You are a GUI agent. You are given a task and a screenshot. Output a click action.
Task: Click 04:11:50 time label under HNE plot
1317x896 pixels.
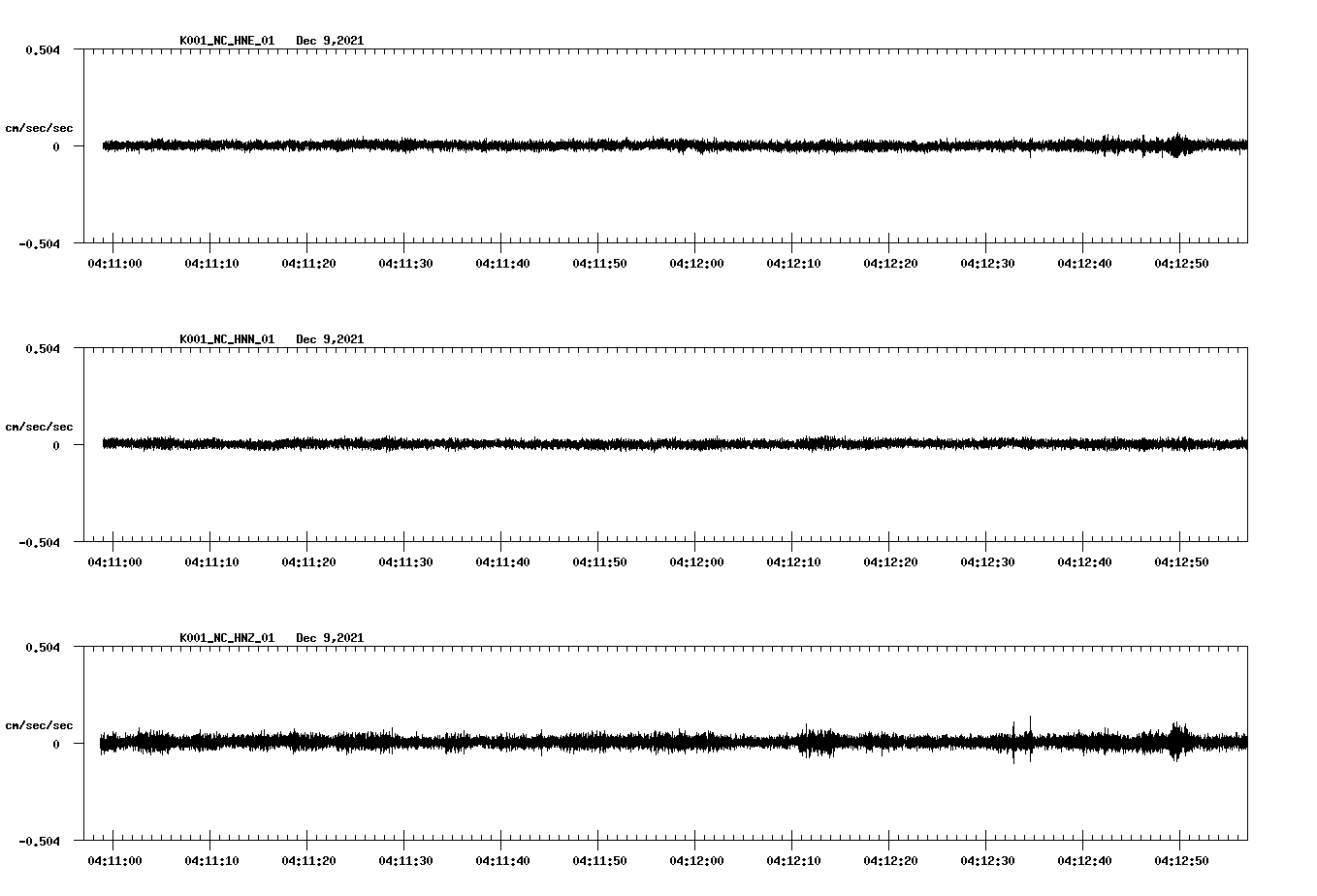tap(599, 264)
